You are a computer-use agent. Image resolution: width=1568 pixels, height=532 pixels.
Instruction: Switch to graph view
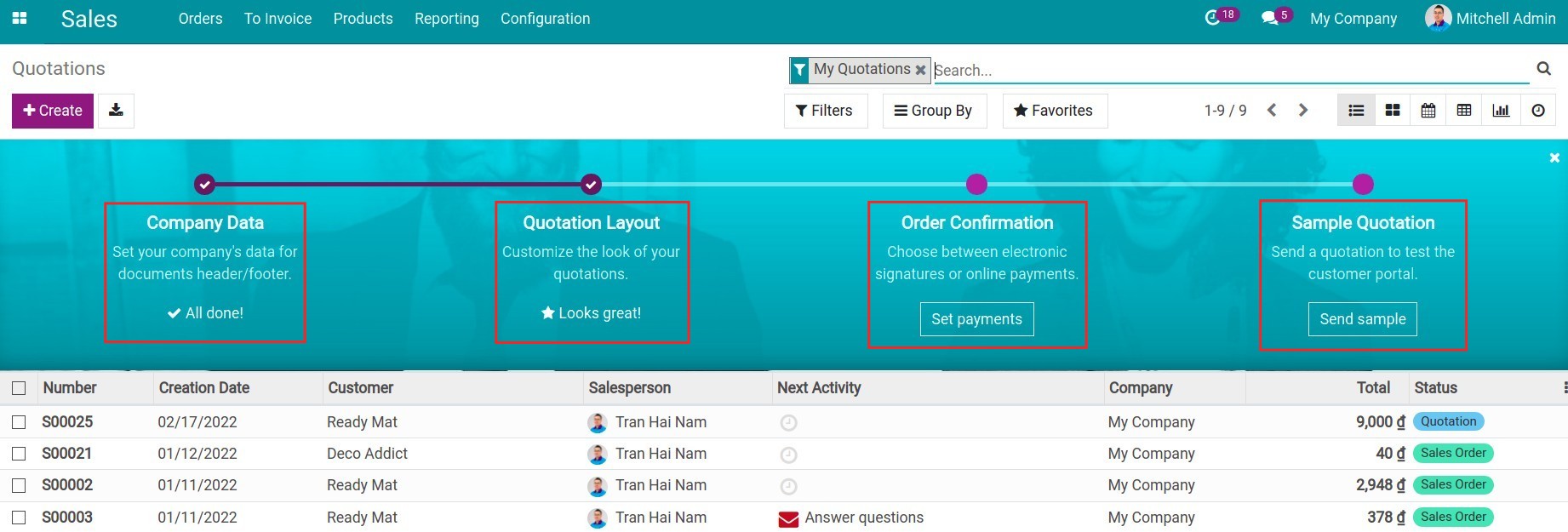[1501, 111]
